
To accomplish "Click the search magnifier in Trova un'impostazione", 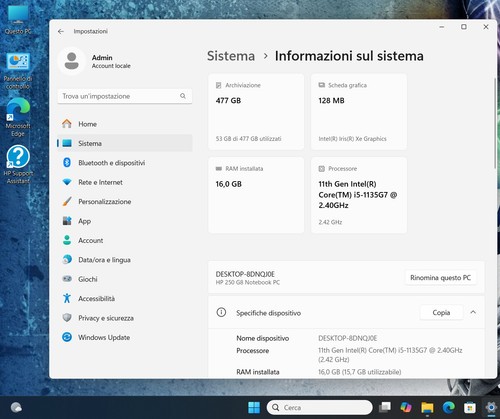I will [183, 96].
